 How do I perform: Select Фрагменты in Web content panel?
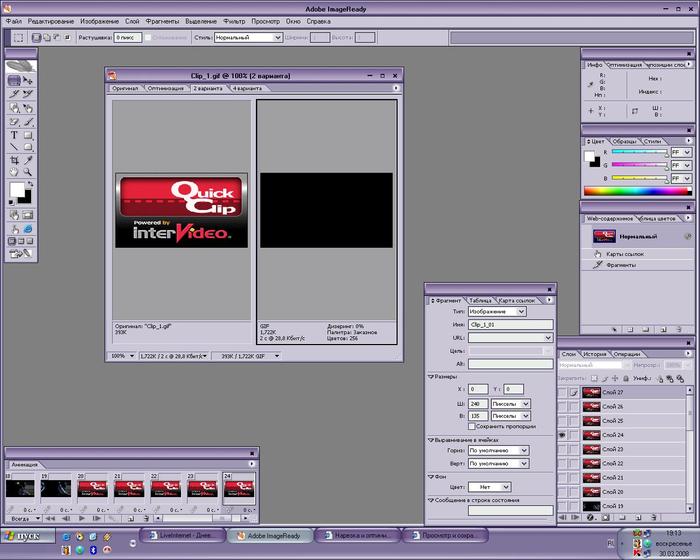coord(621,265)
